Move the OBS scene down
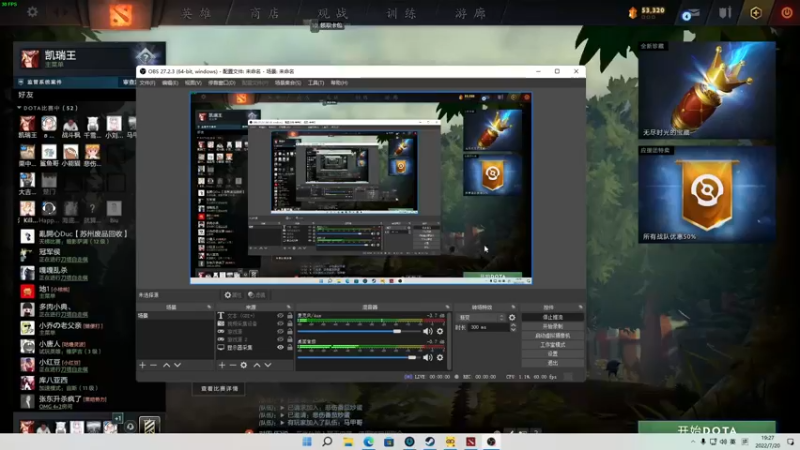Viewport: 800px width, 450px height. pyautogui.click(x=178, y=365)
